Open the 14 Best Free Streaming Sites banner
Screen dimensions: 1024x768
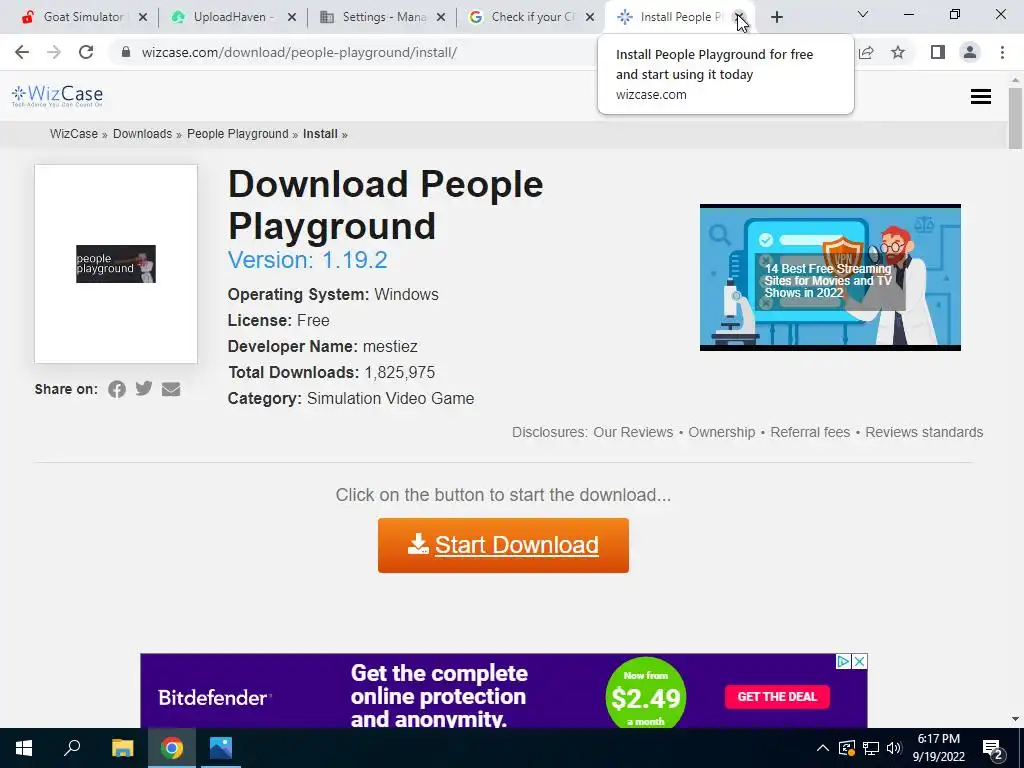pos(830,278)
